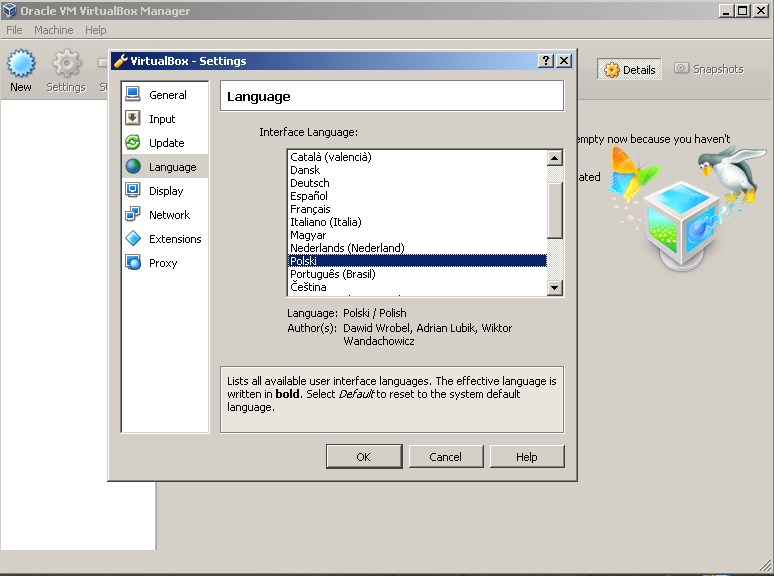This screenshot has height=576, width=774.
Task: Click the language list scroll down arrow
Action: pyautogui.click(x=555, y=287)
